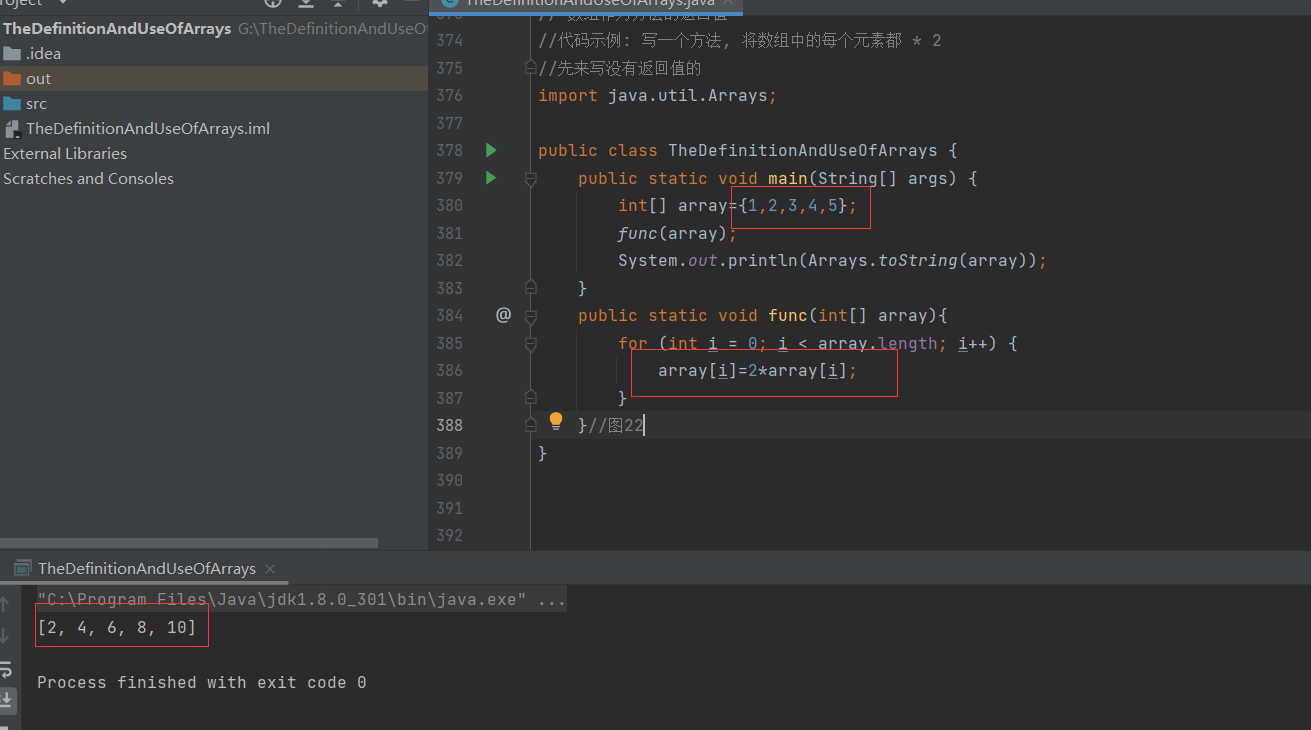Click 'int[] array={1,2,3,4,5};' declaration
The height and width of the screenshot is (730, 1311).
[x=738, y=205]
